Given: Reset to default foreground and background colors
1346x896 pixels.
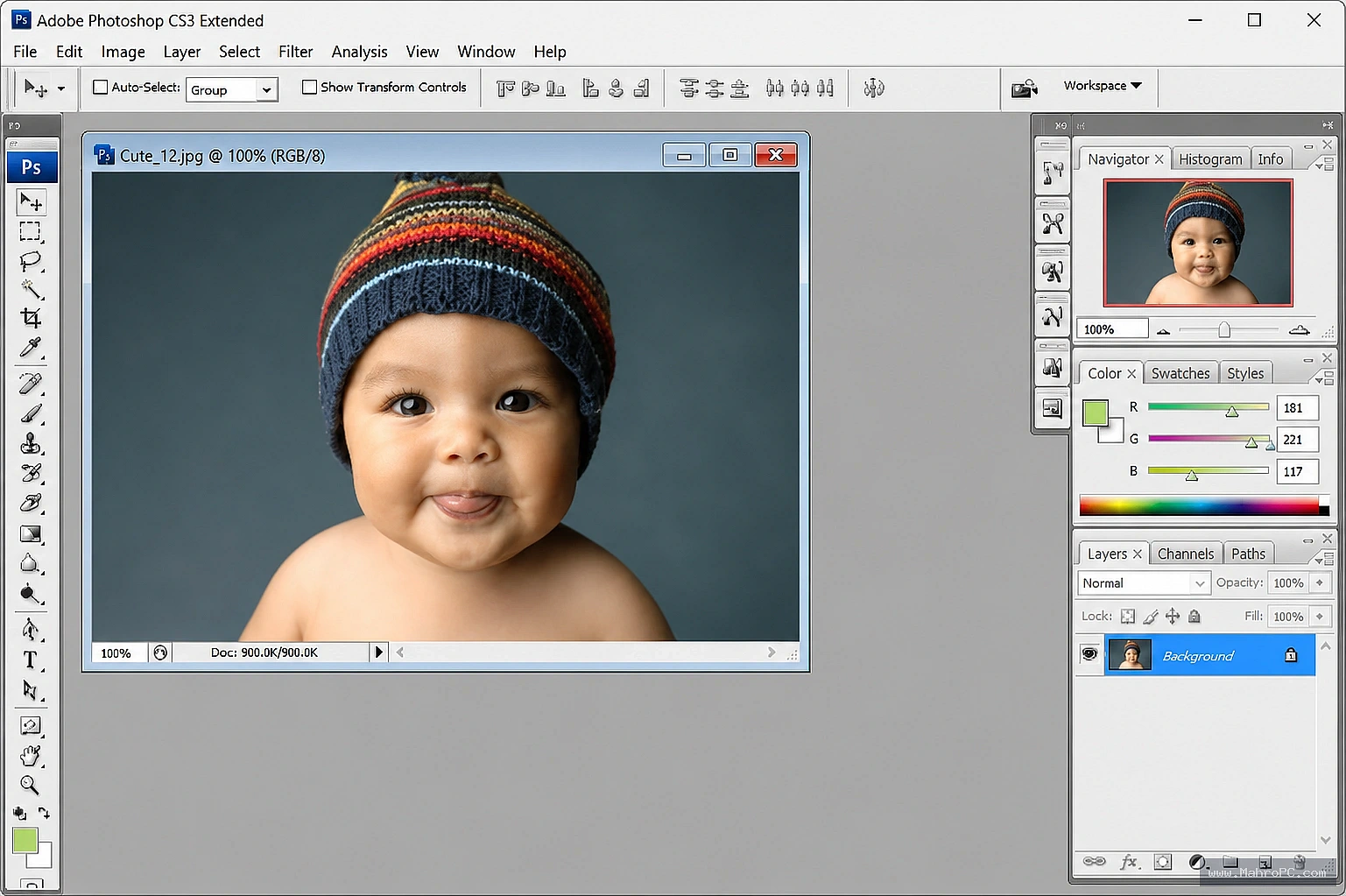Looking at the screenshot, I should coord(19,813).
